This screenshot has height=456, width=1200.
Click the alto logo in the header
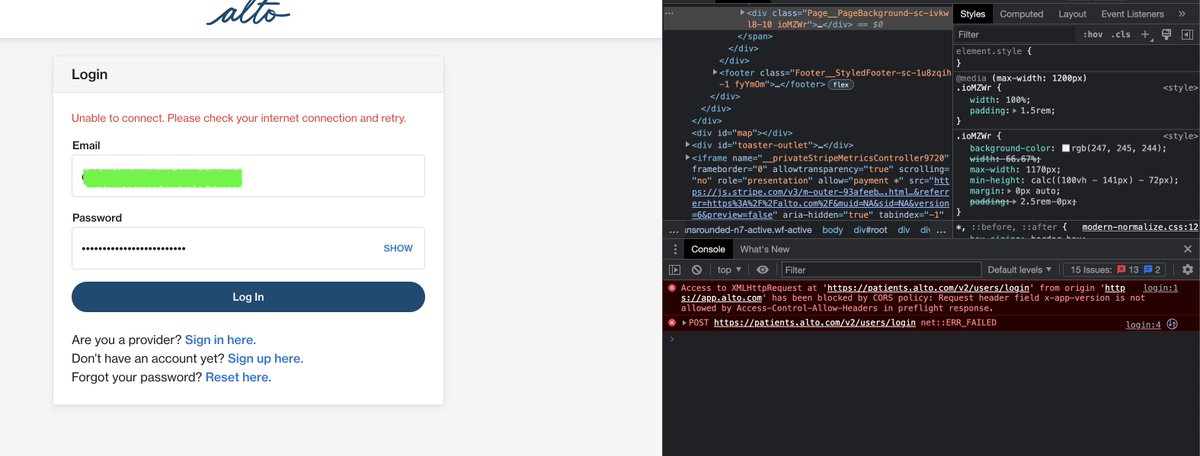point(249,12)
